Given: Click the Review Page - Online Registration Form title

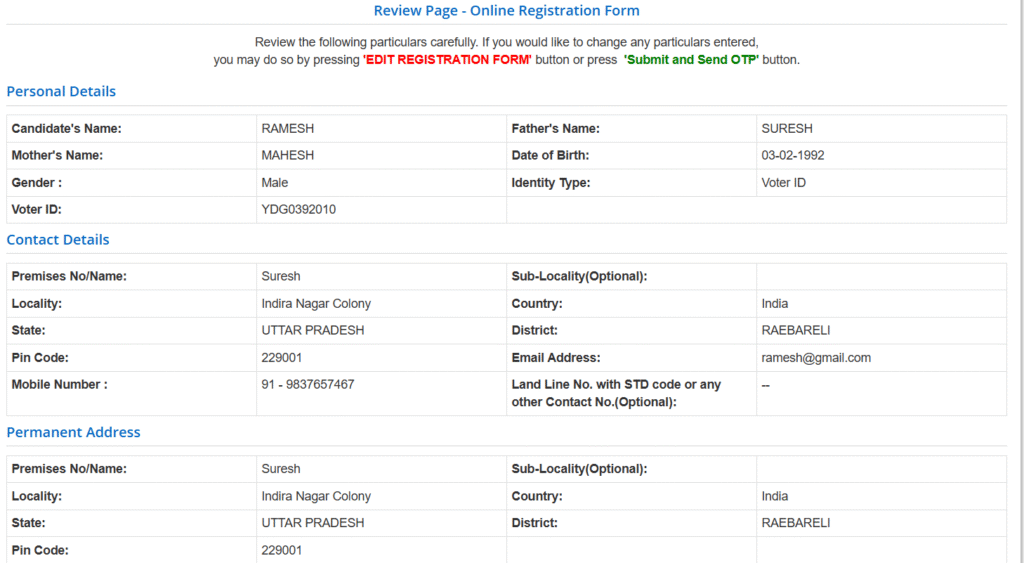Looking at the screenshot, I should [x=506, y=11].
